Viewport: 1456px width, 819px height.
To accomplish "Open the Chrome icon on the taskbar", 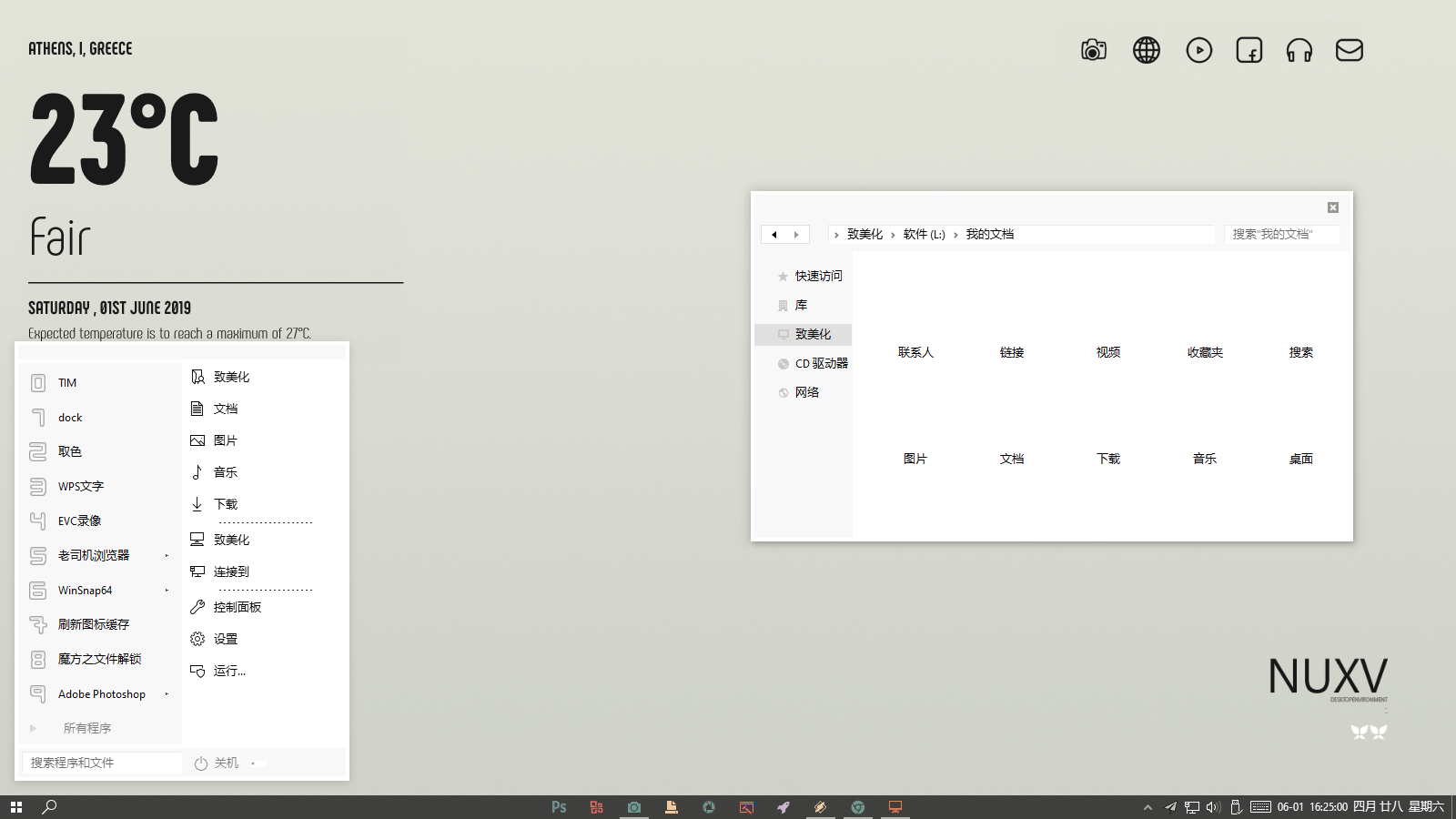I will [x=858, y=807].
